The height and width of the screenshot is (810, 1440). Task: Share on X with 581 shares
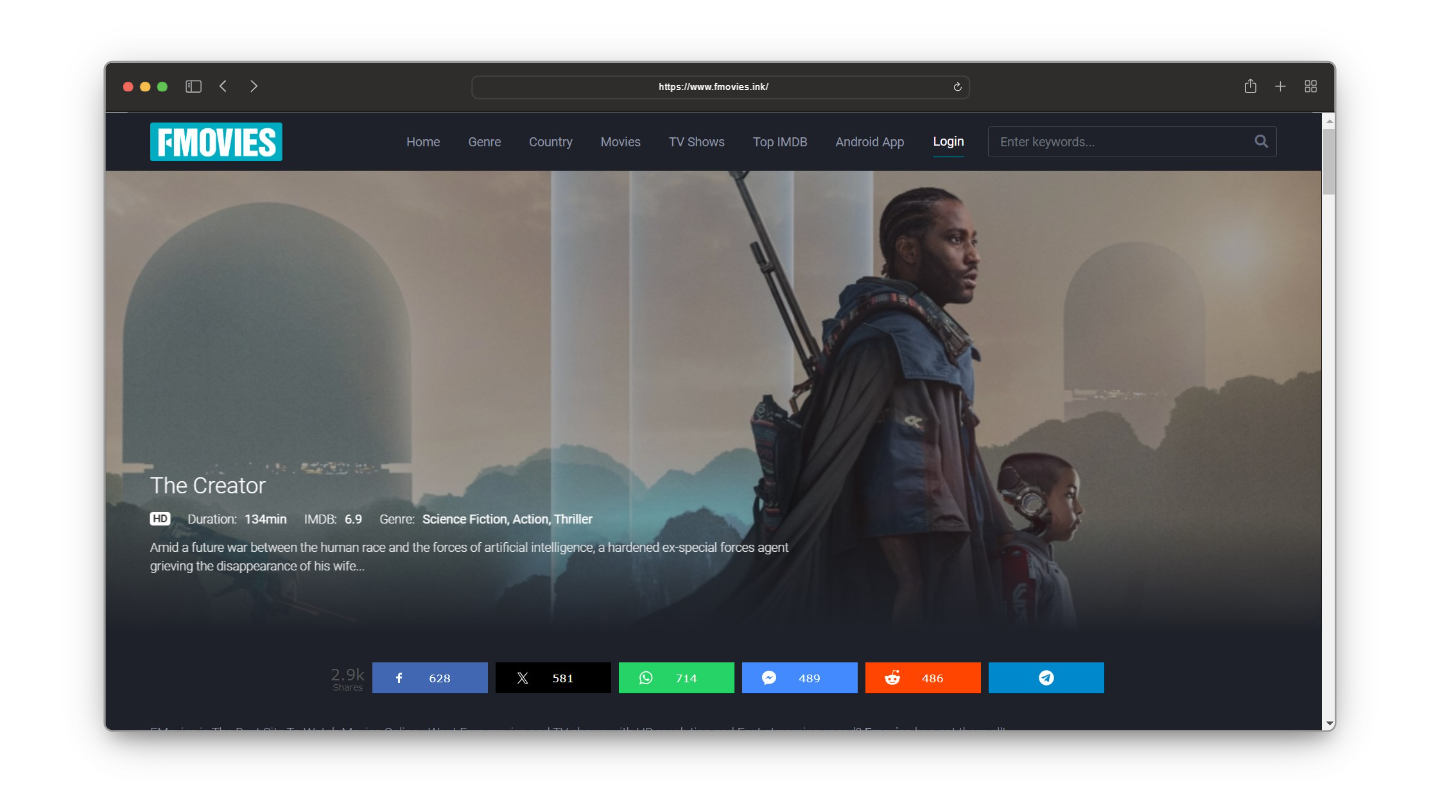553,678
